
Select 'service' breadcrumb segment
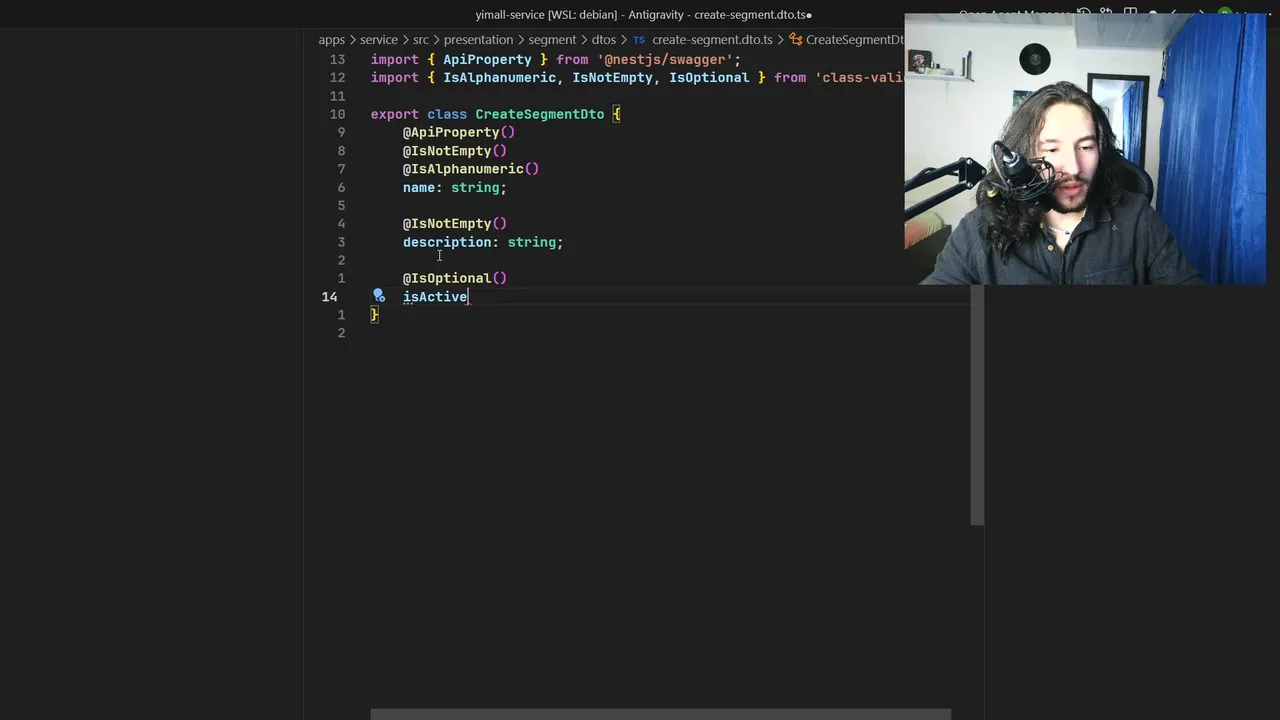point(379,40)
